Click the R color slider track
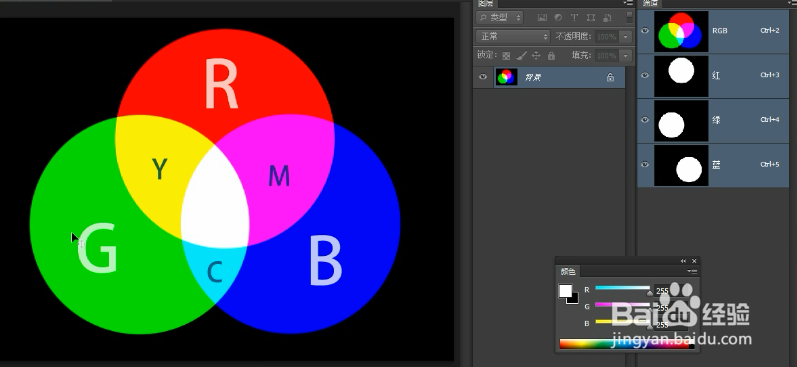797x367 pixels. 622,288
